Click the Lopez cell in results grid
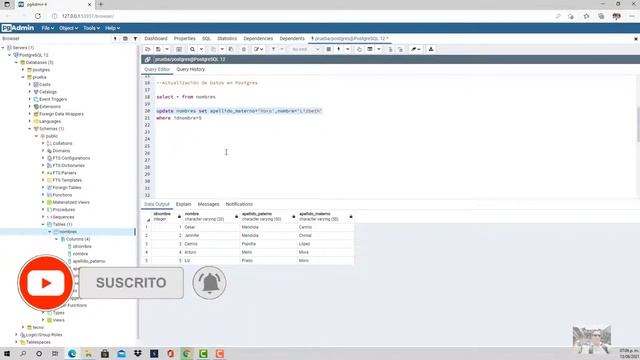 pos(325,244)
